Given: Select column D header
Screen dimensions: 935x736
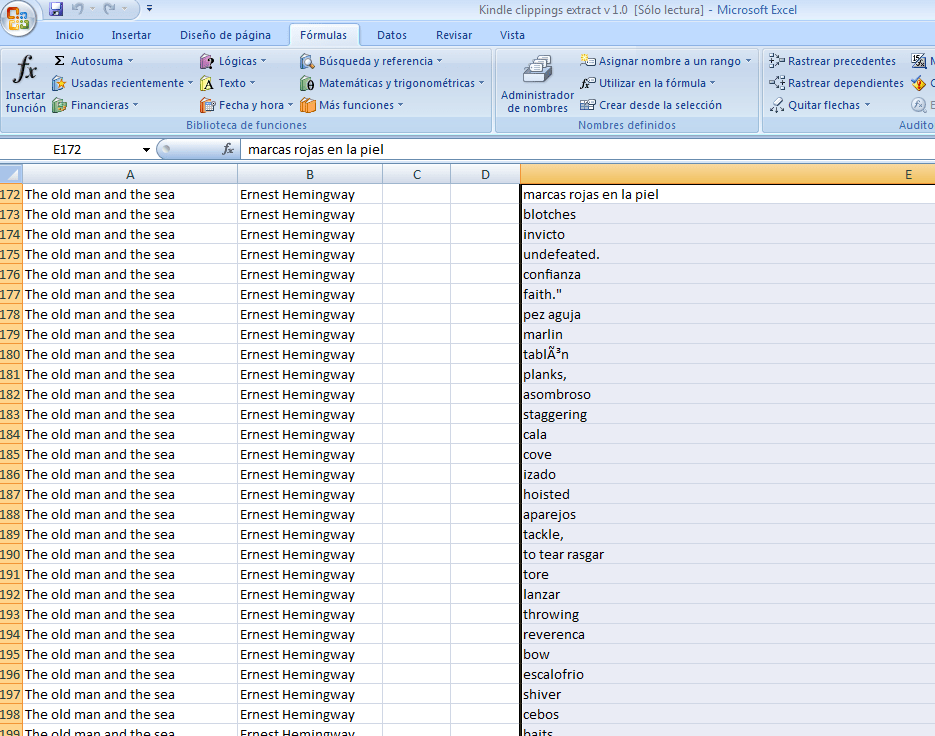Looking at the screenshot, I should [x=485, y=175].
